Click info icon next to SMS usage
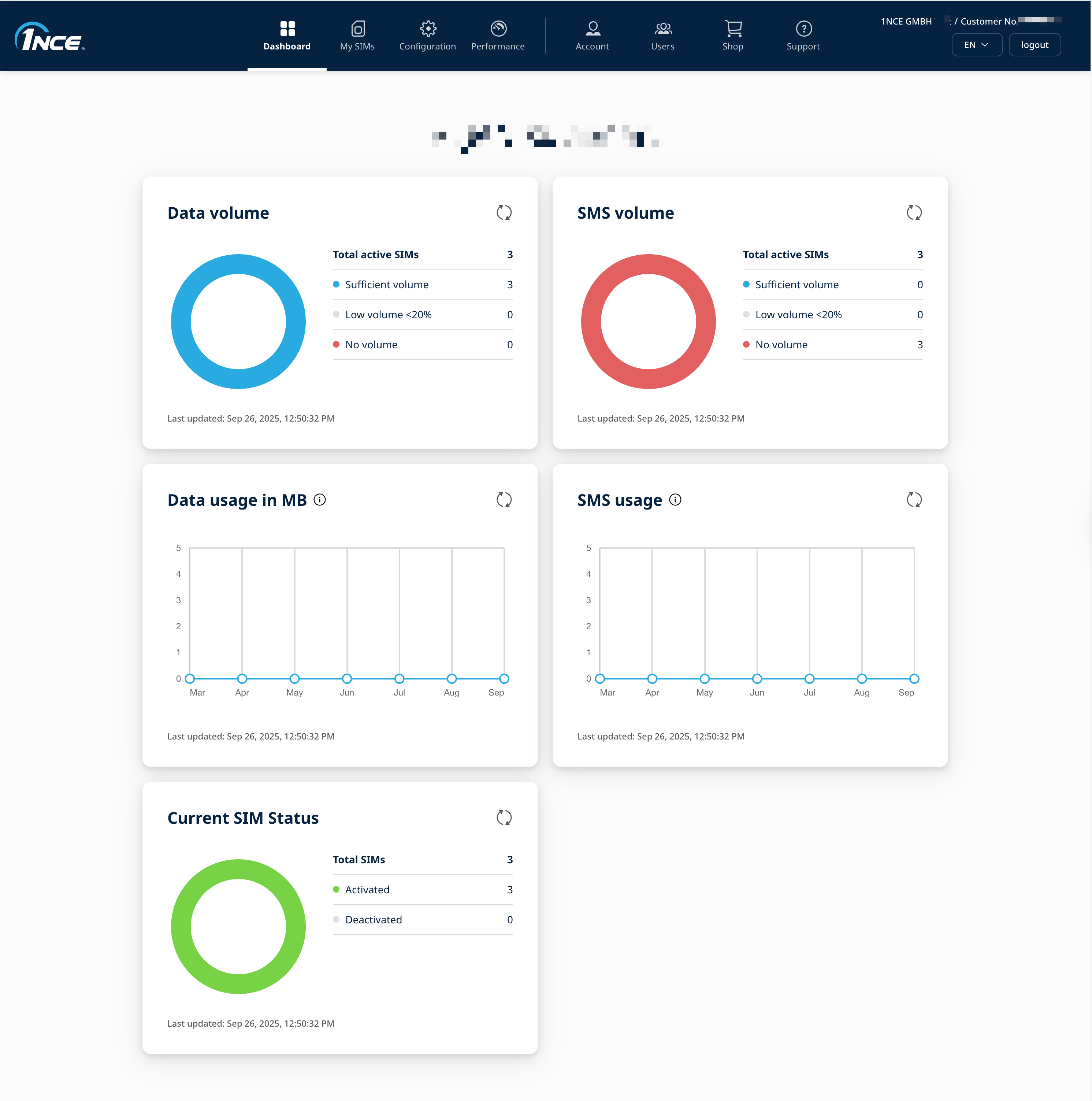This screenshot has height=1101, width=1092. (675, 500)
